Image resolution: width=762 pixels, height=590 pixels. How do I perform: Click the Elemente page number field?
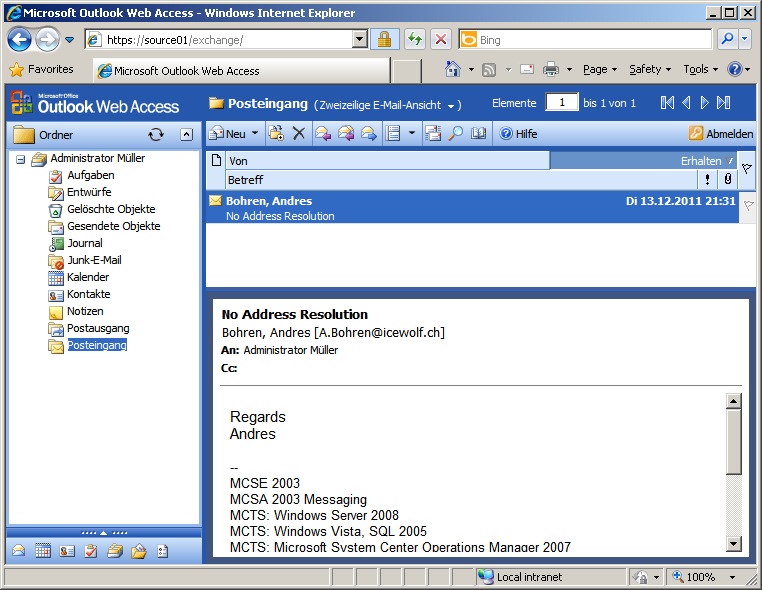[x=561, y=103]
